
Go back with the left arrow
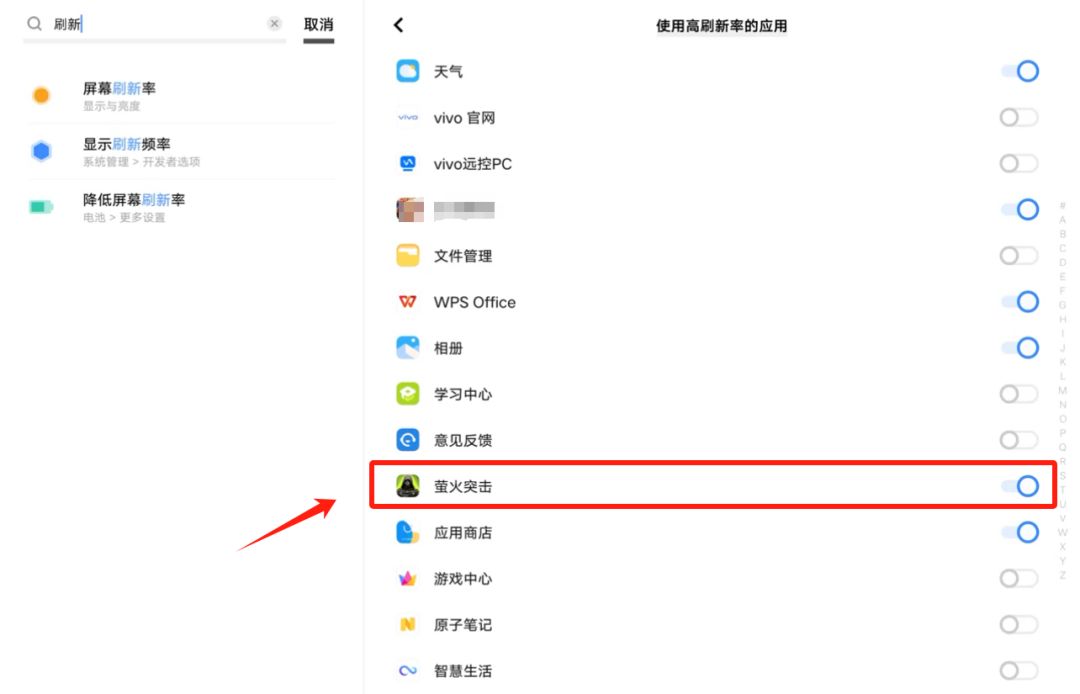tap(398, 25)
